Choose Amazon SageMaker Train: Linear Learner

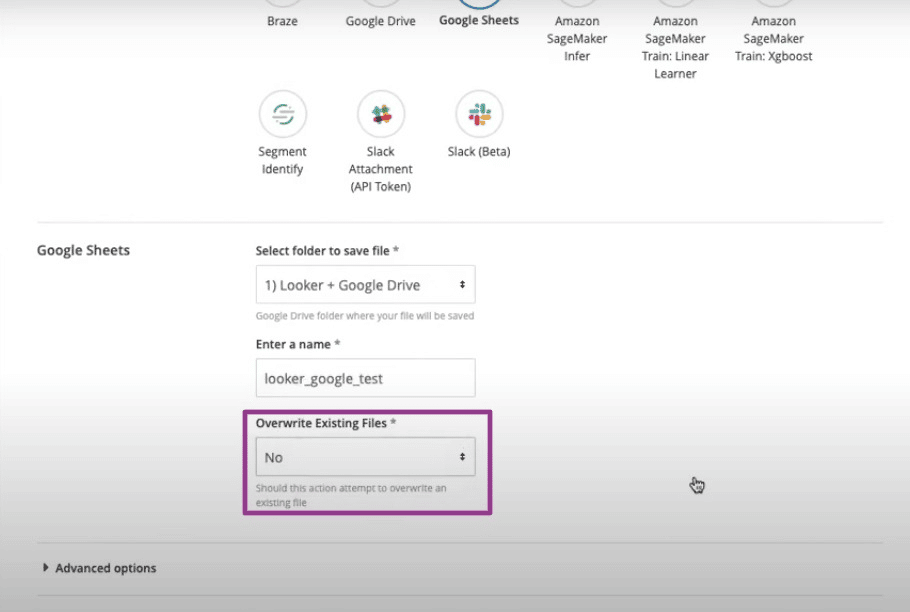coord(675,47)
